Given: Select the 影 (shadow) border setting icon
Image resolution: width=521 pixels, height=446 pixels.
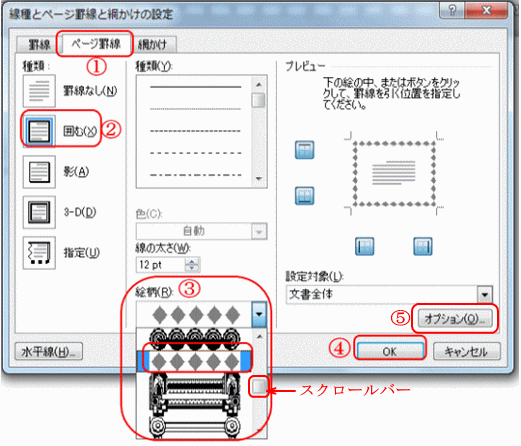Looking at the screenshot, I should [39, 172].
